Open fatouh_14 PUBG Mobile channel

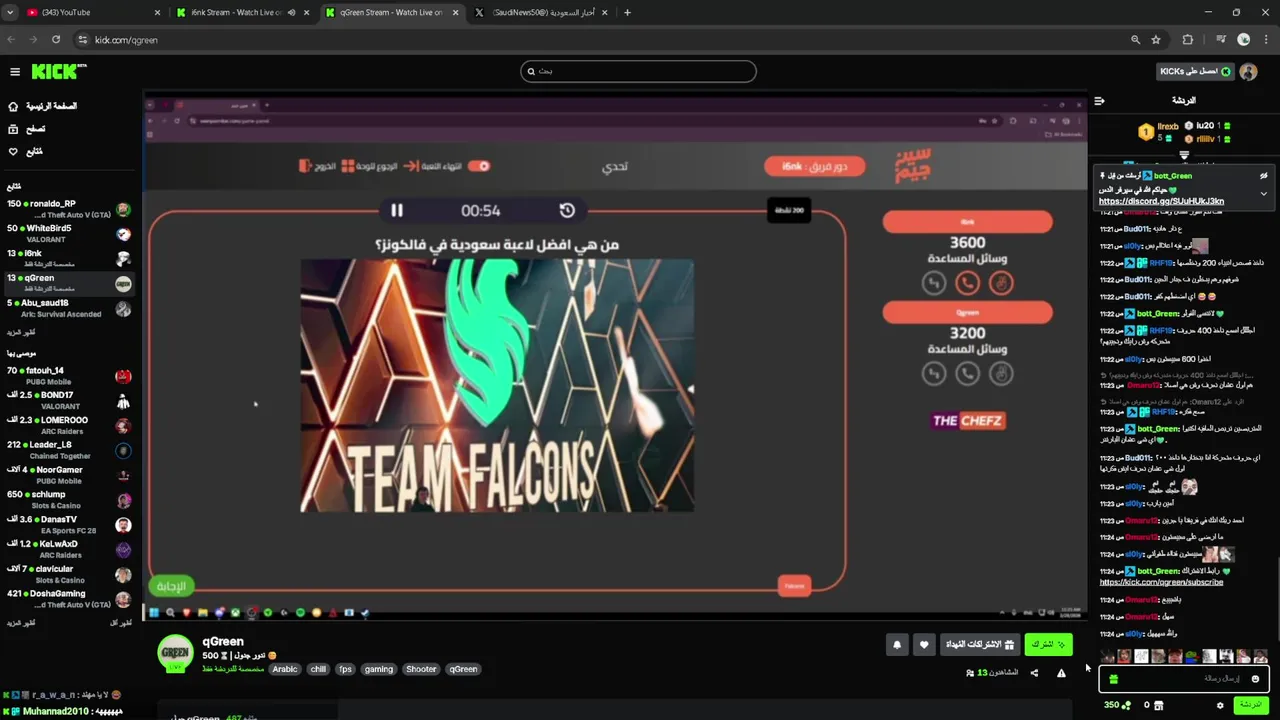(x=68, y=376)
